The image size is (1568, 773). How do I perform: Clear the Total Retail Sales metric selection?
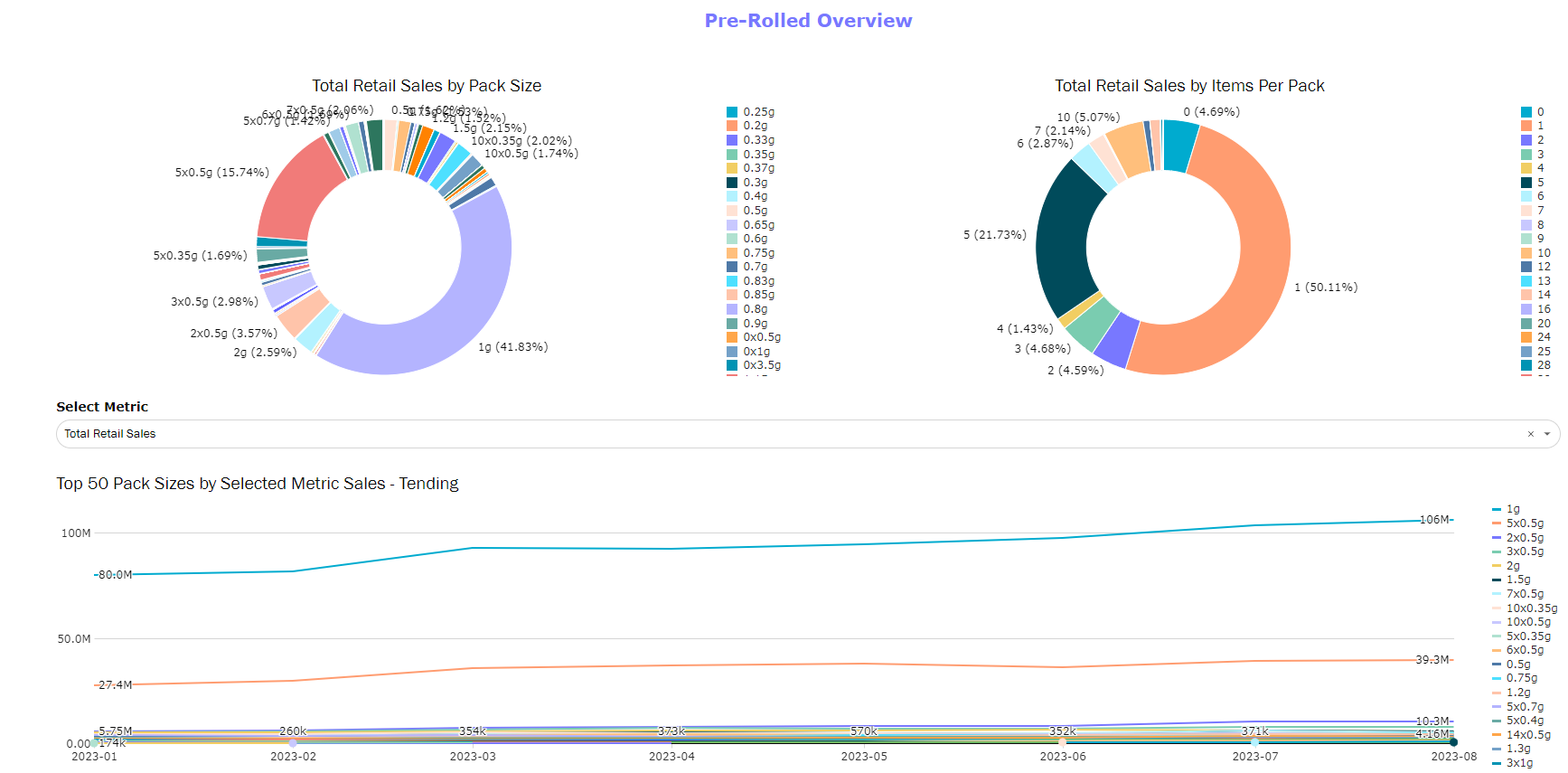[x=1530, y=434]
